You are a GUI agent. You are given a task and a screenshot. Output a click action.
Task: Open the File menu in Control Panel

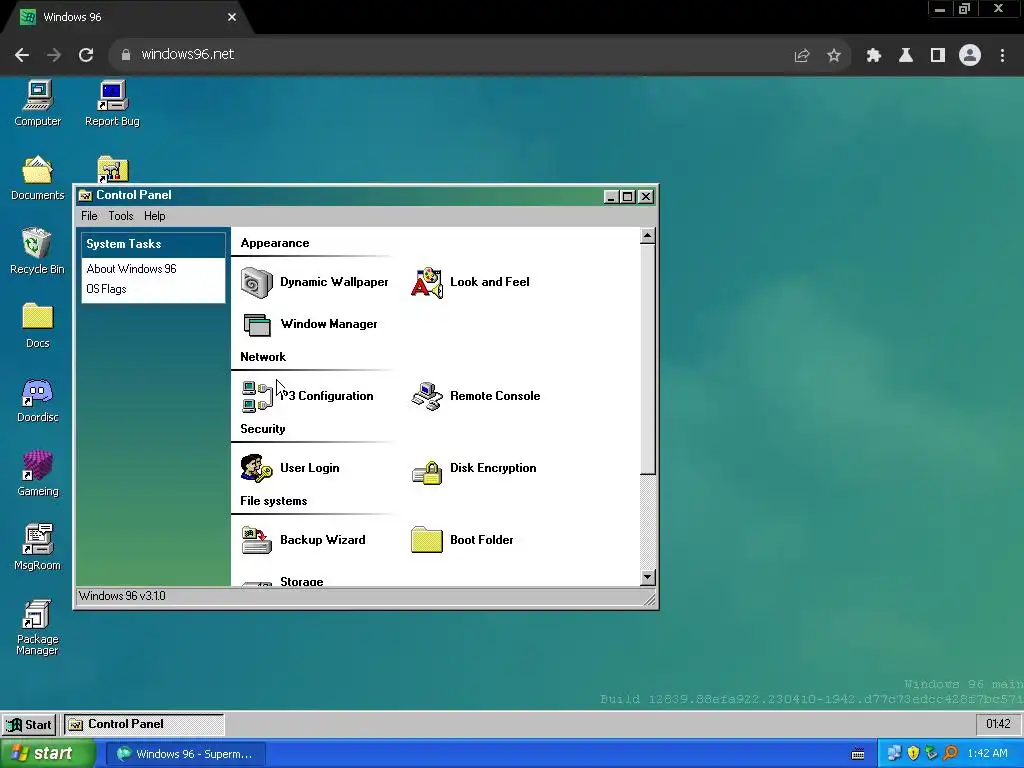tap(89, 216)
